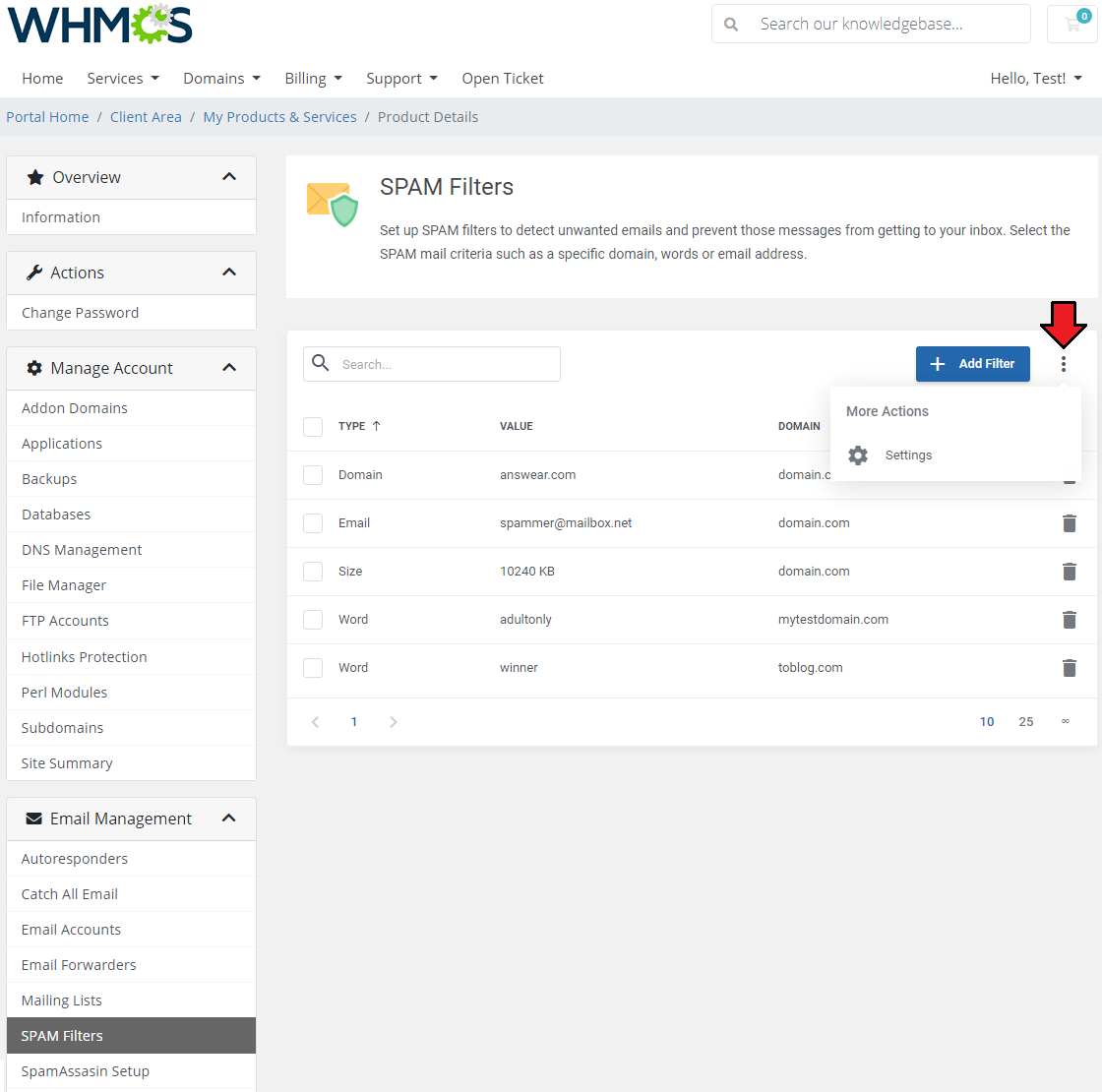
Task: Click Open Ticket in navigation
Action: pos(503,78)
